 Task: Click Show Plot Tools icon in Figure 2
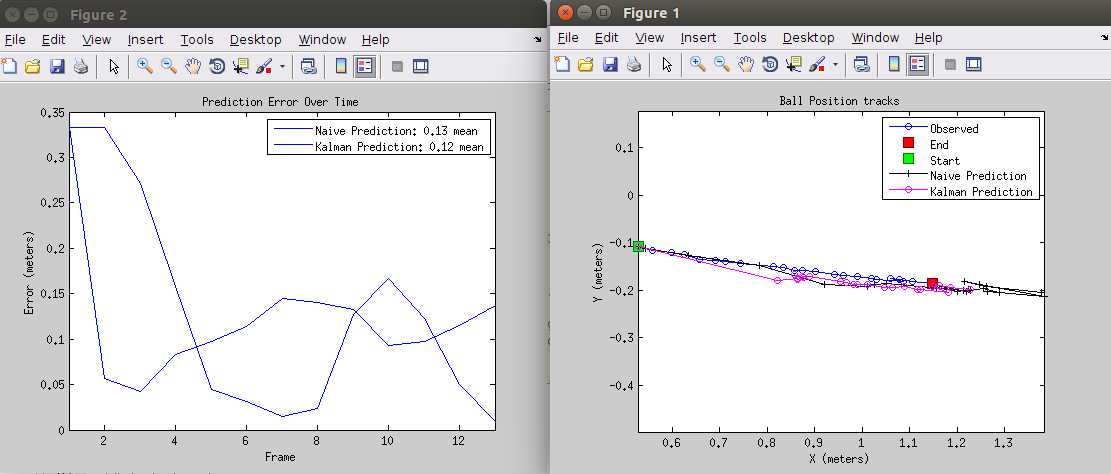421,67
